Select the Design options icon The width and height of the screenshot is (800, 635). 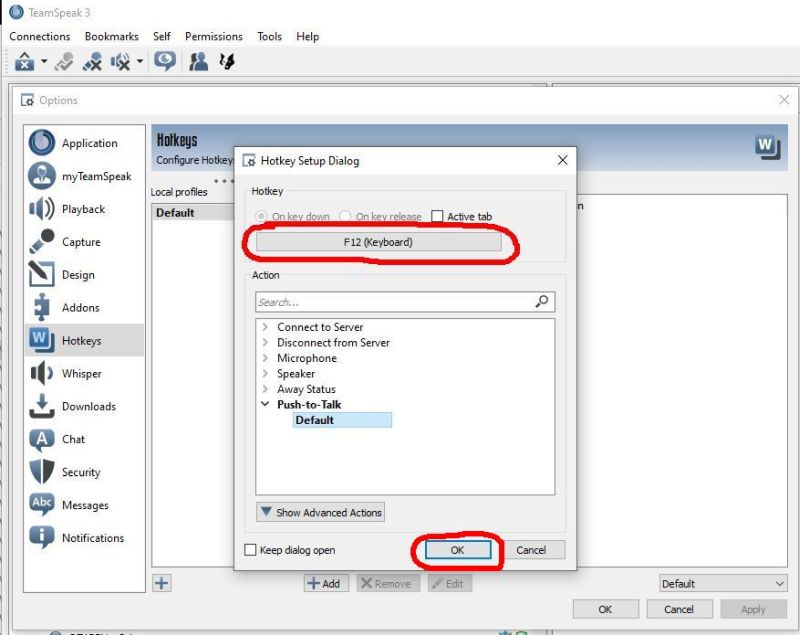42,274
